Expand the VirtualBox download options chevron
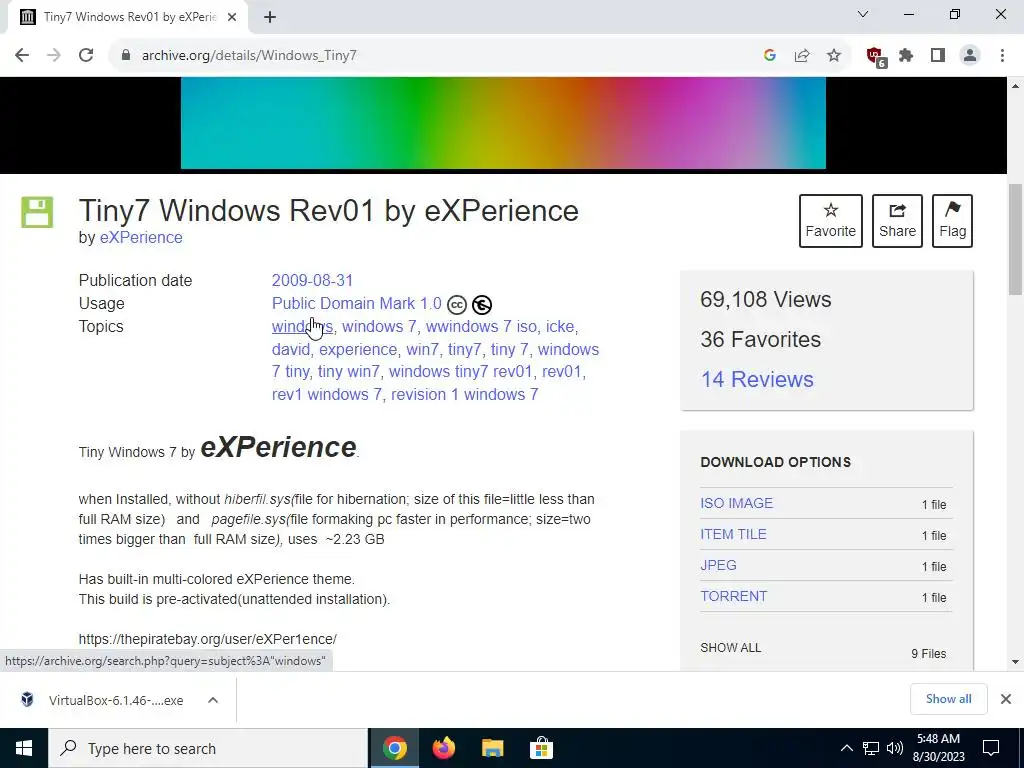Image resolution: width=1024 pixels, height=768 pixels. coord(213,700)
